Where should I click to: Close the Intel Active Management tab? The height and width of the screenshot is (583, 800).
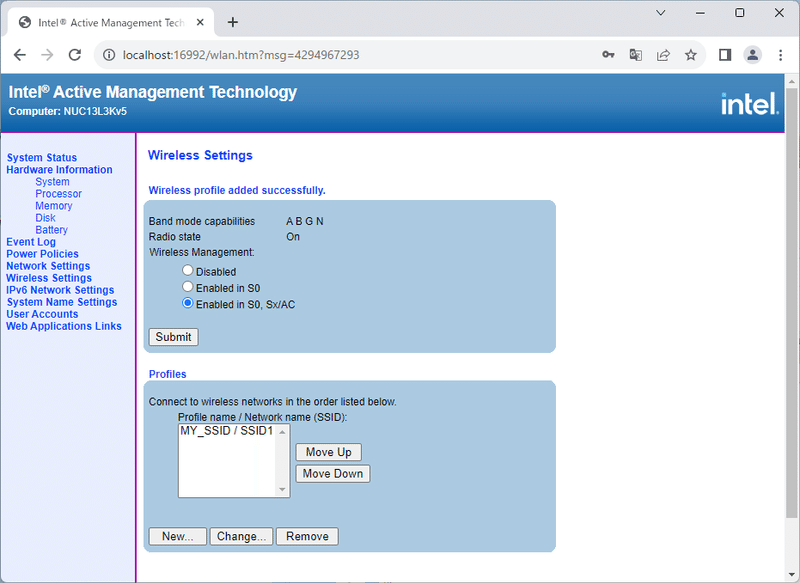tap(200, 22)
